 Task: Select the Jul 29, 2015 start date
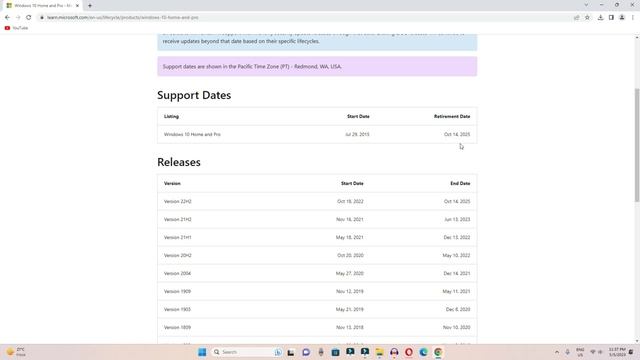(357, 134)
